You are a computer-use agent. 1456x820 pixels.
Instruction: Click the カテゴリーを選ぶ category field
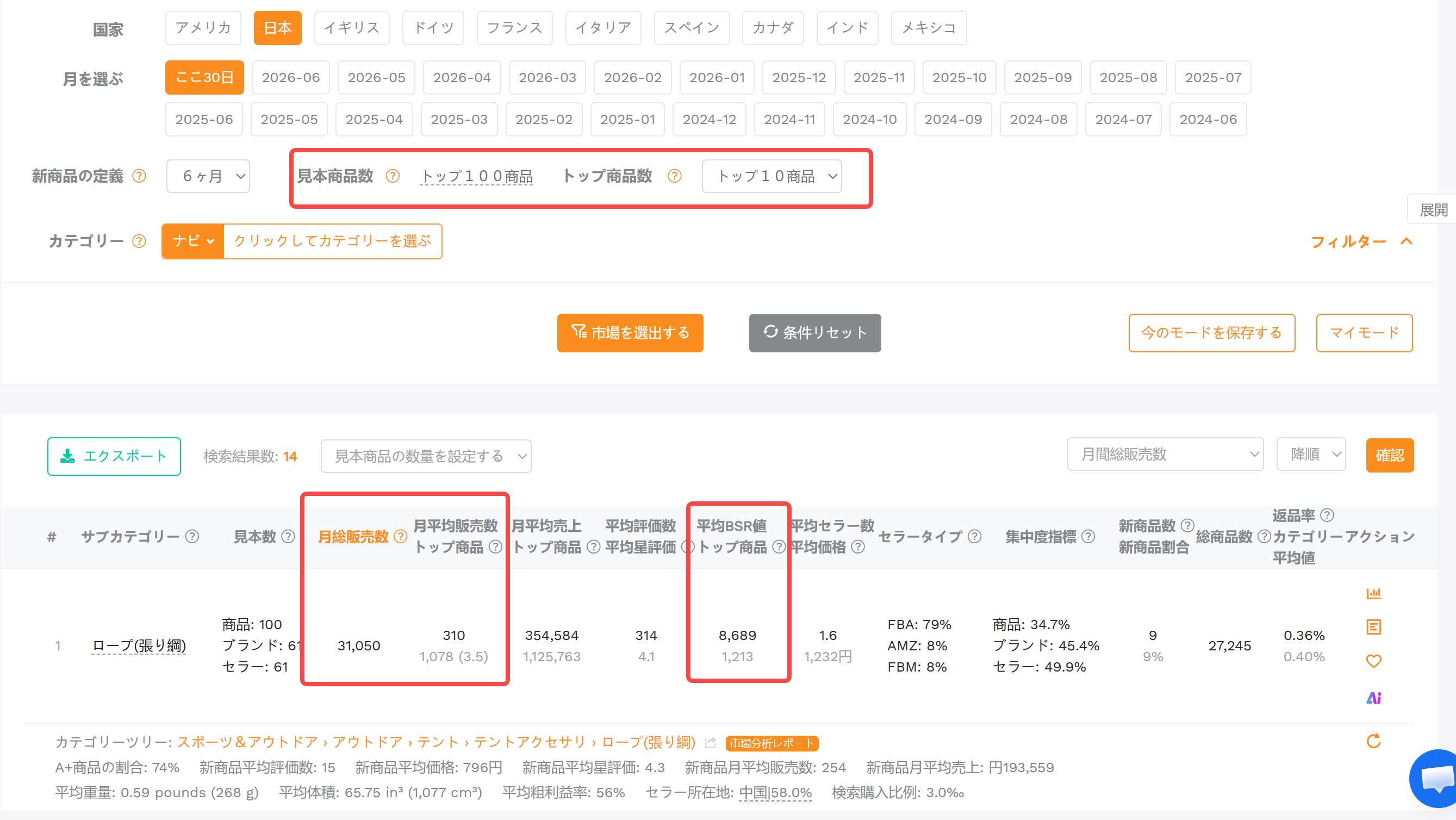(332, 241)
